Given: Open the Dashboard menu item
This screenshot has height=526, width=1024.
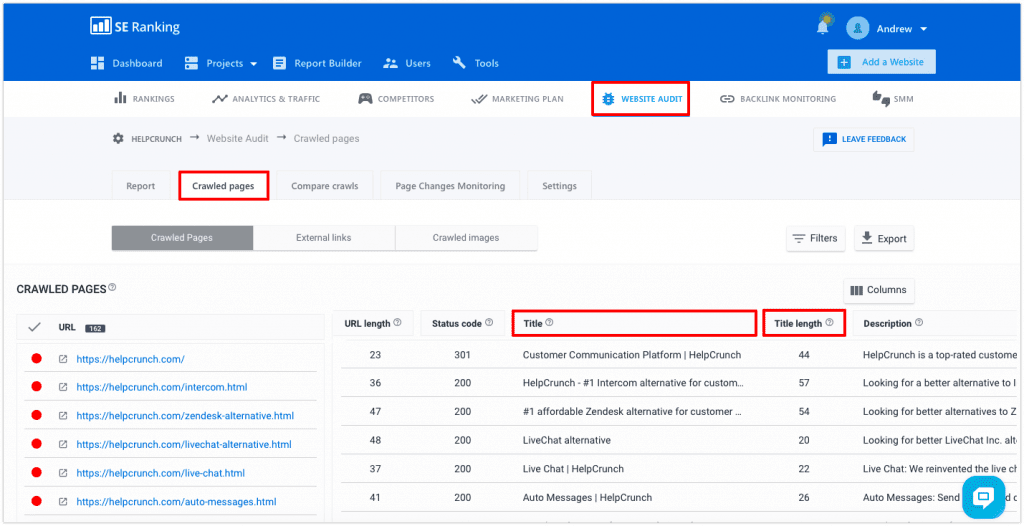Looking at the screenshot, I should pos(127,63).
